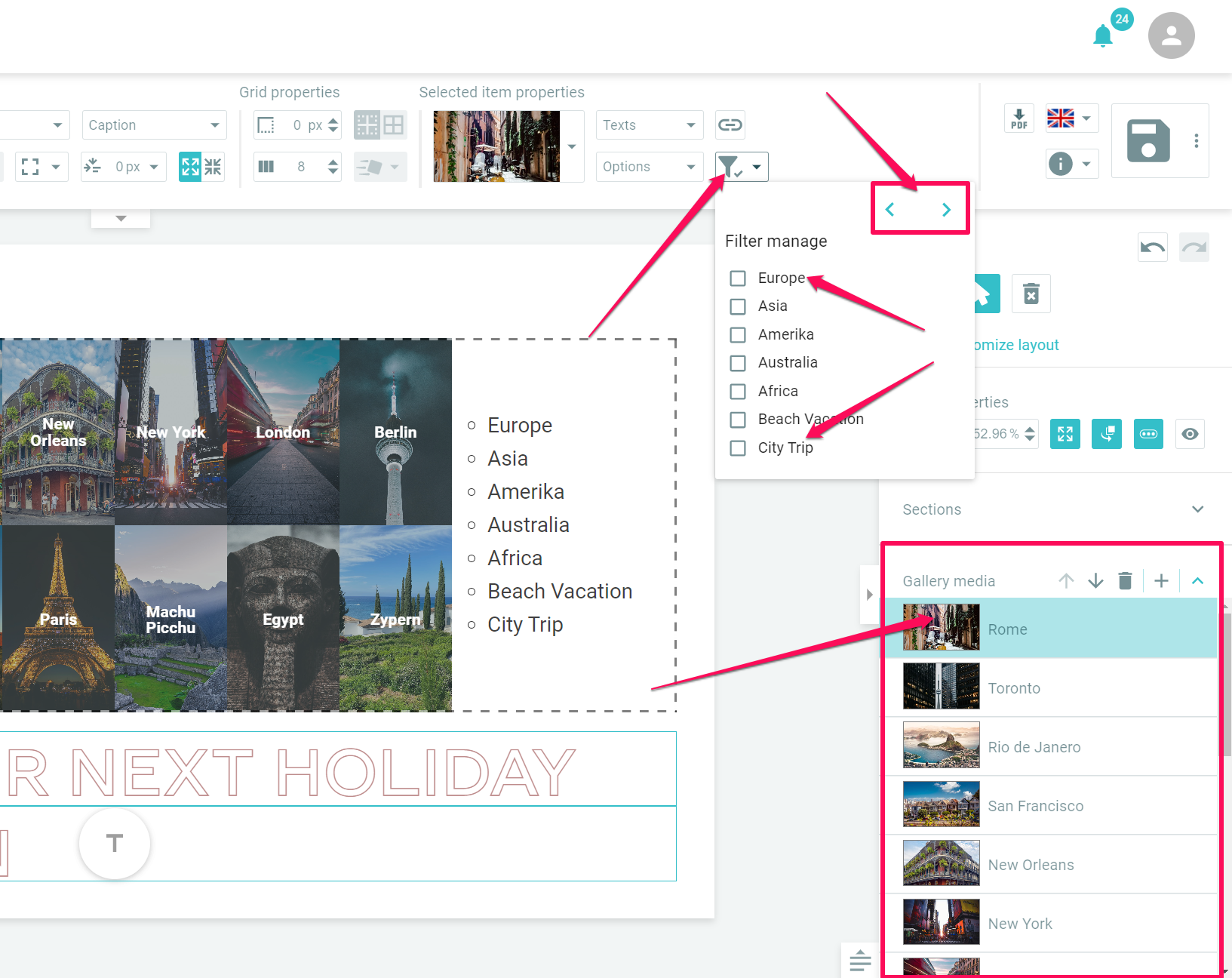Click the link chain icon
This screenshot has height=978, width=1232.
730,125
